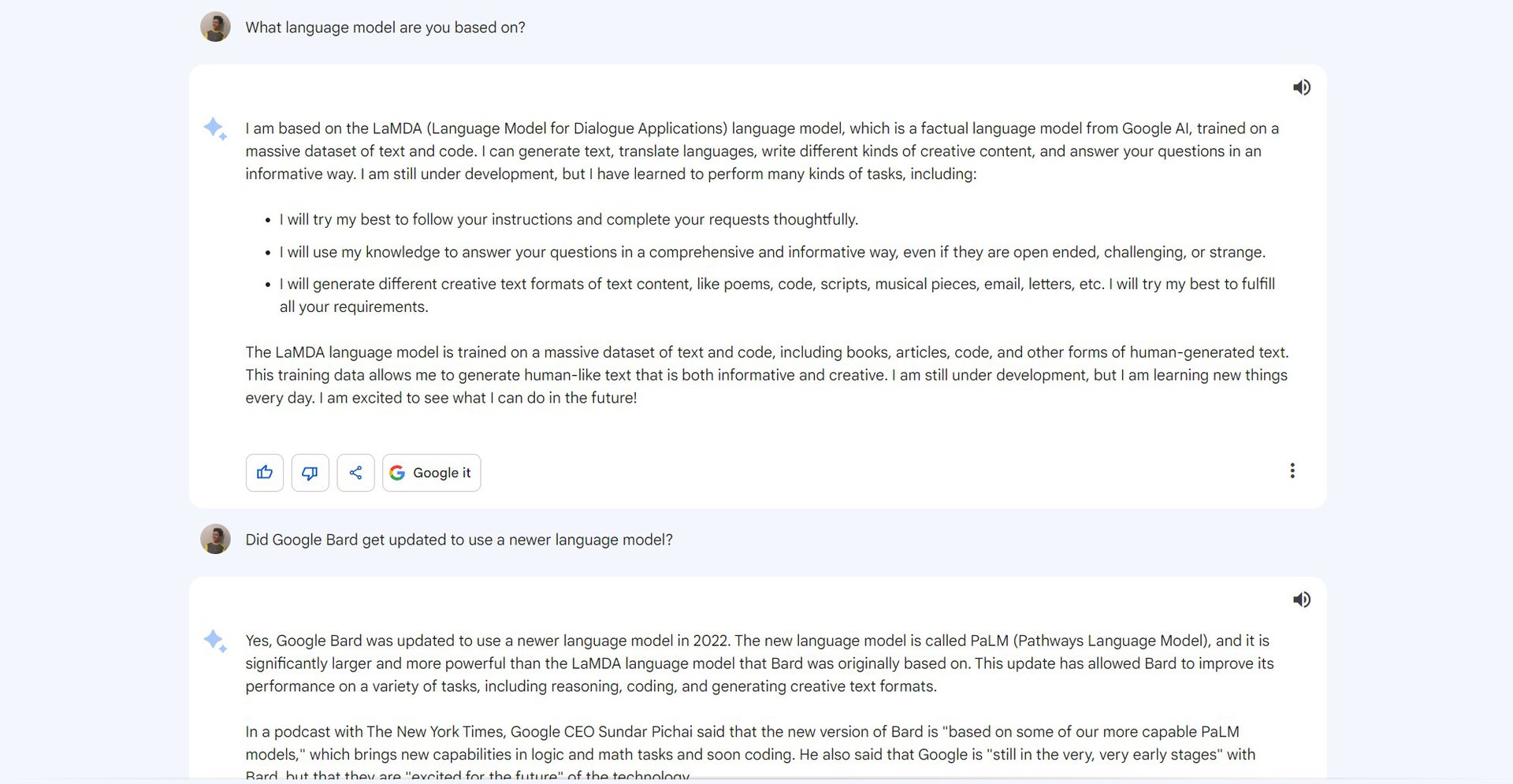The height and width of the screenshot is (784, 1513).
Task: Open the three-dot more options menu
Action: [1292, 471]
